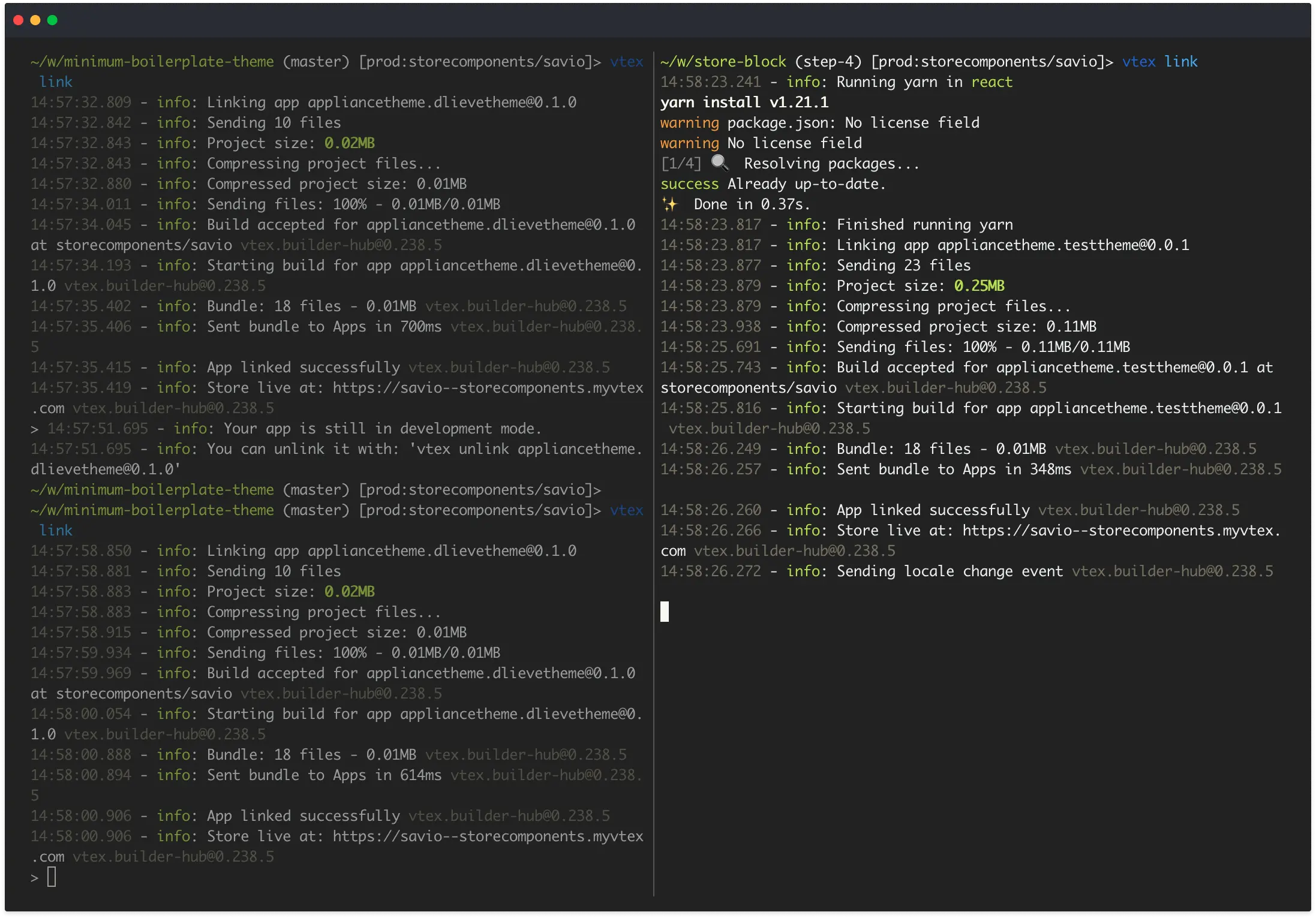Click the red close traffic light

tap(19, 20)
